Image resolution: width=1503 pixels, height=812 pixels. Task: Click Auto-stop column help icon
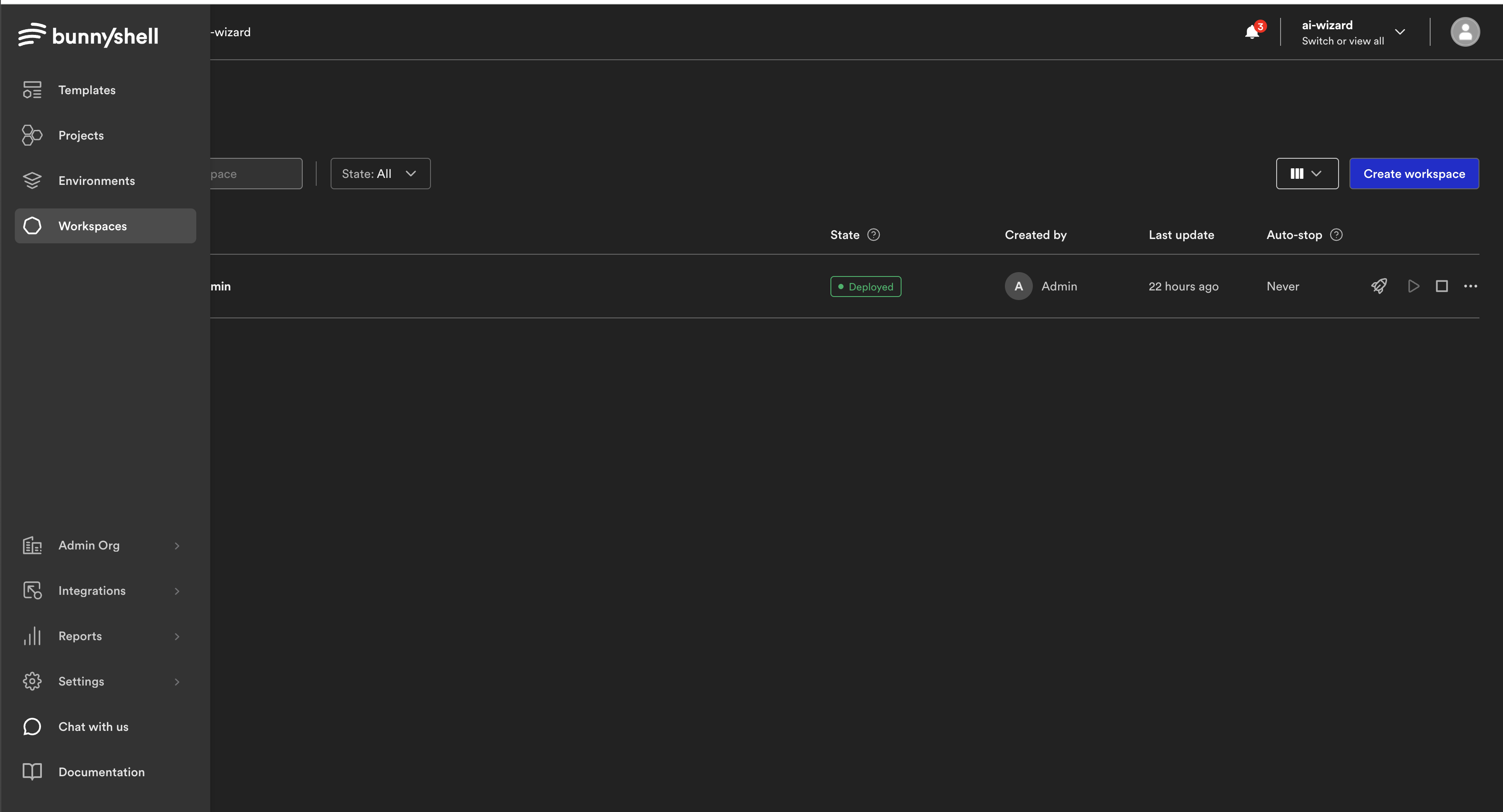tap(1336, 235)
